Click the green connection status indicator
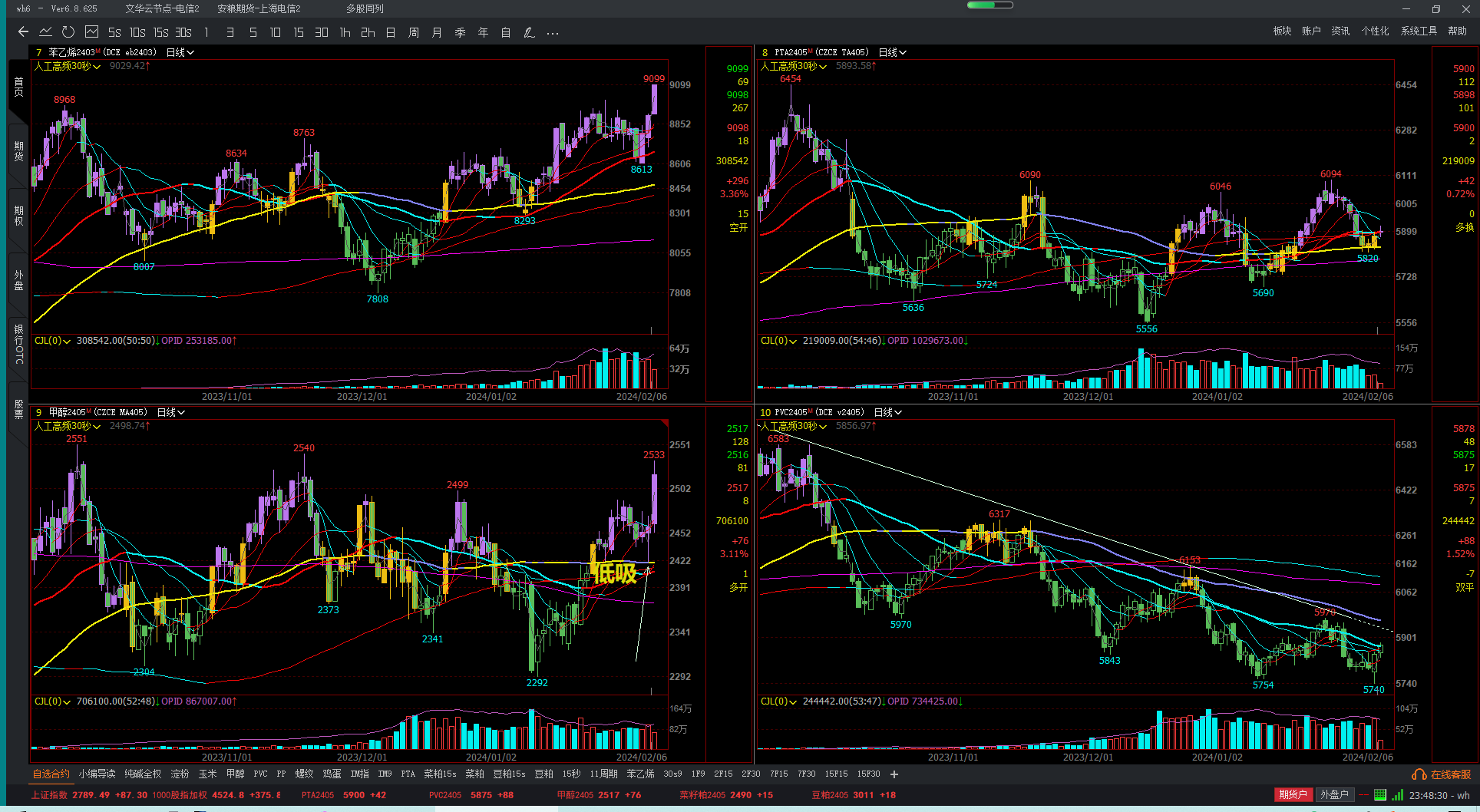Image resolution: width=1480 pixels, height=812 pixels. [1380, 795]
